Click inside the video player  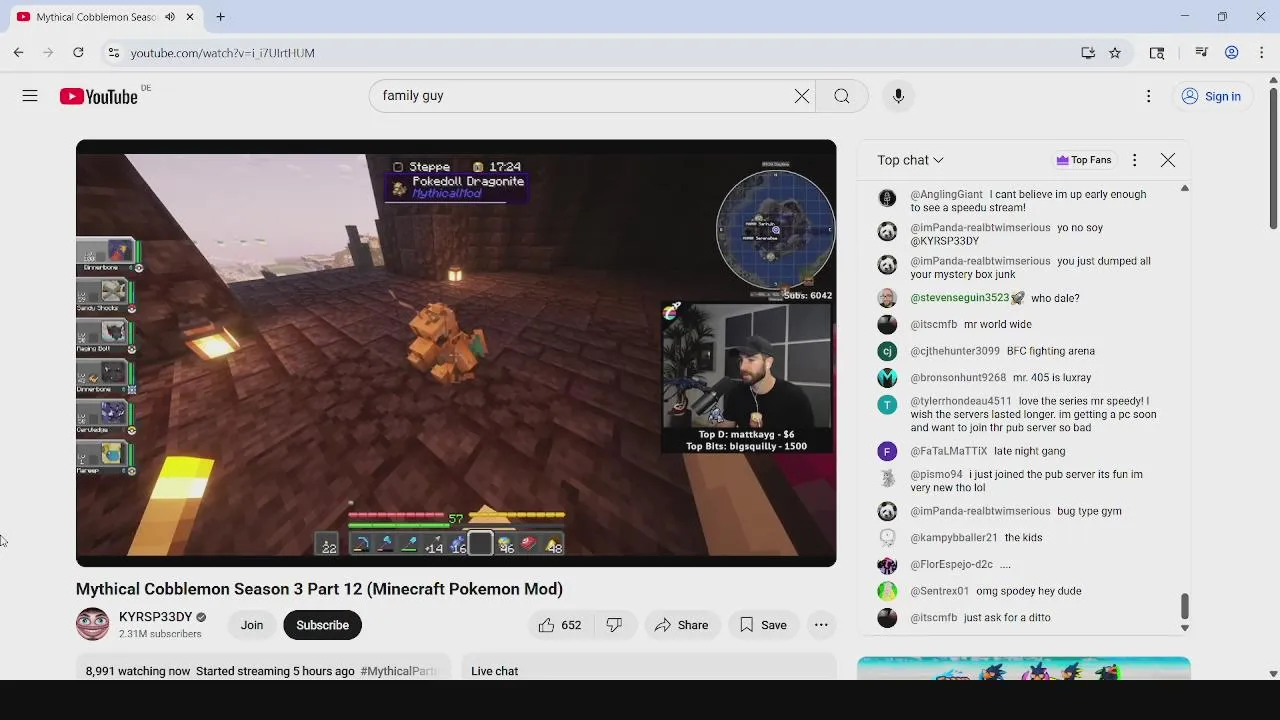(x=456, y=353)
